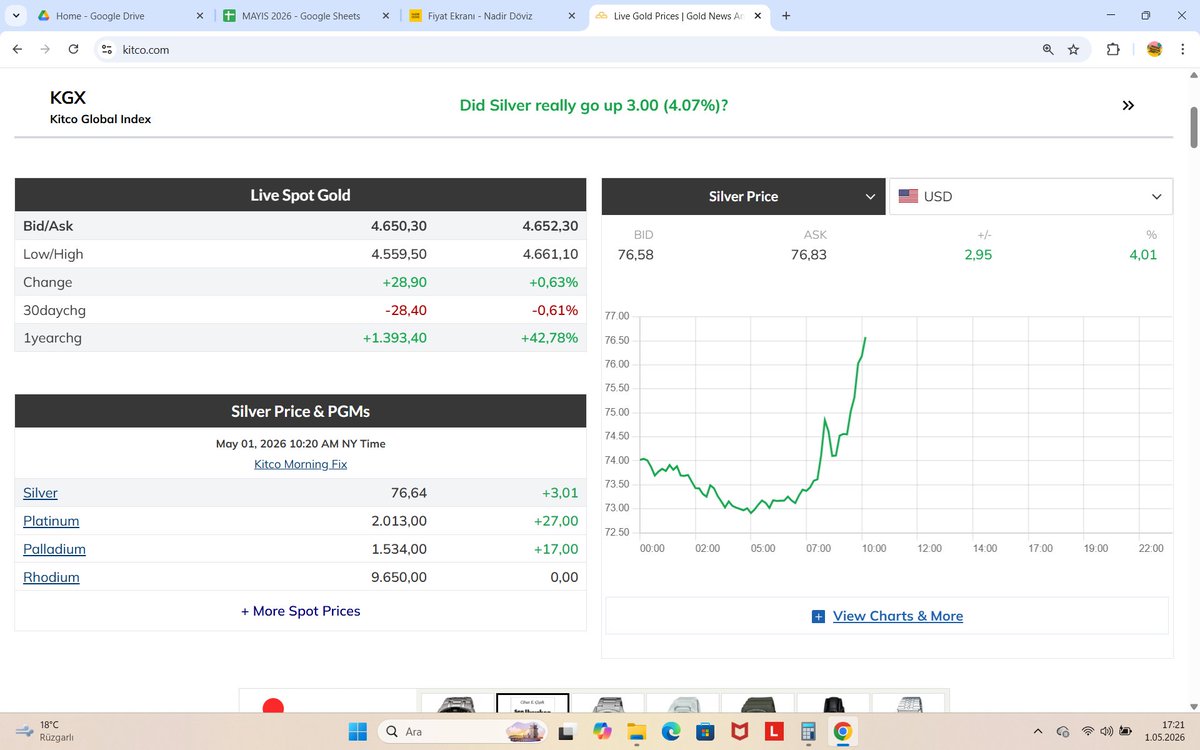Open a new browser tab
Image resolution: width=1200 pixels, height=750 pixels.
(x=786, y=16)
